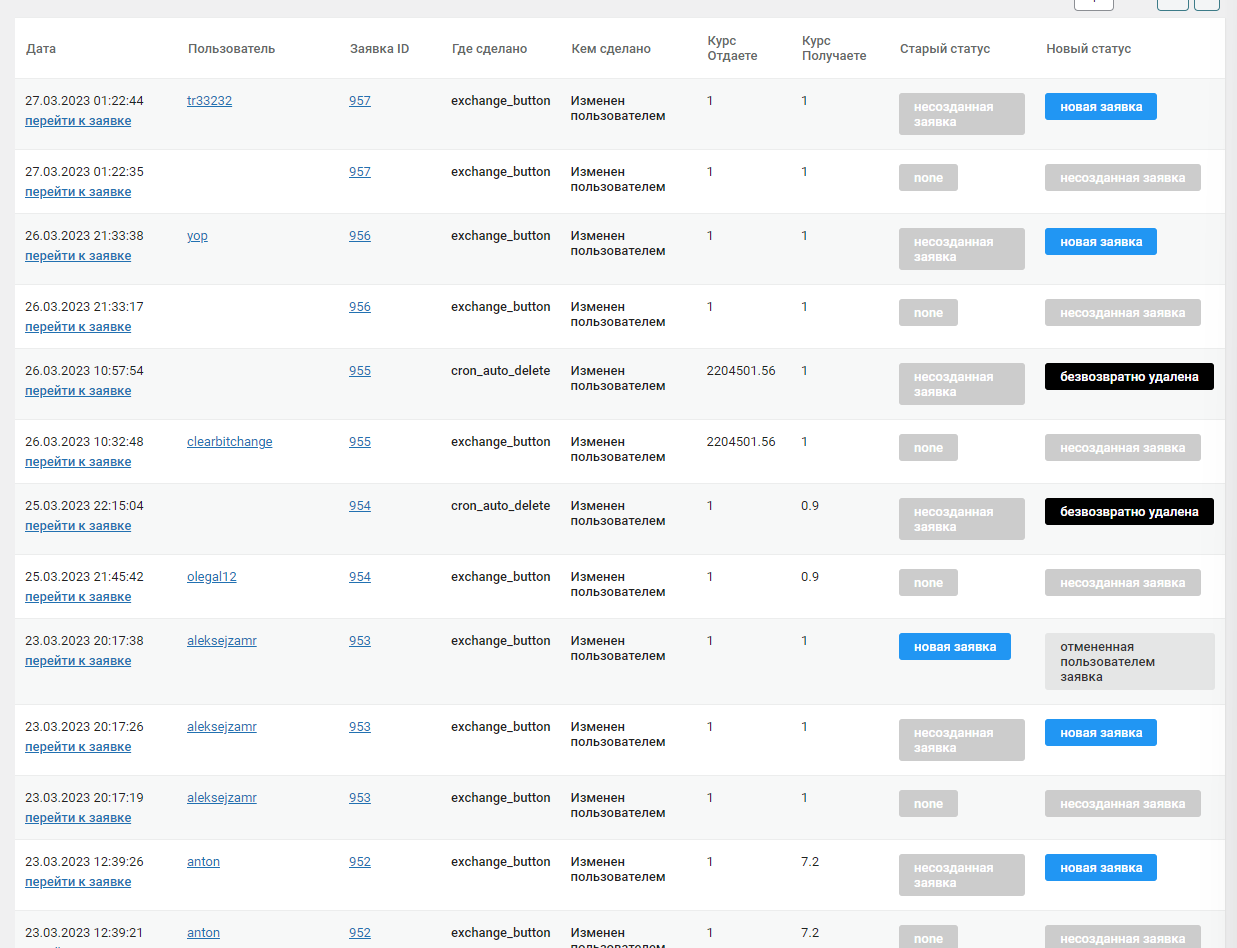Open request ID 954 in olegal12's row
The width and height of the screenshot is (1237, 948).
tap(359, 577)
